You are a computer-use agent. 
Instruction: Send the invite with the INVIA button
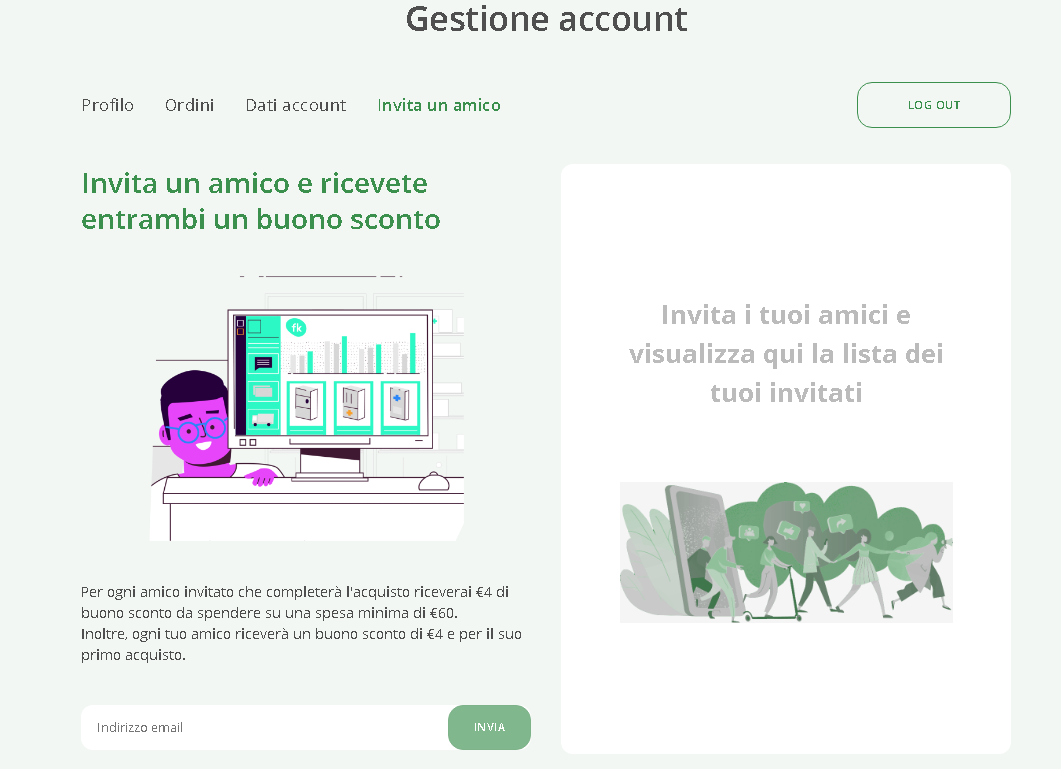[x=489, y=727]
